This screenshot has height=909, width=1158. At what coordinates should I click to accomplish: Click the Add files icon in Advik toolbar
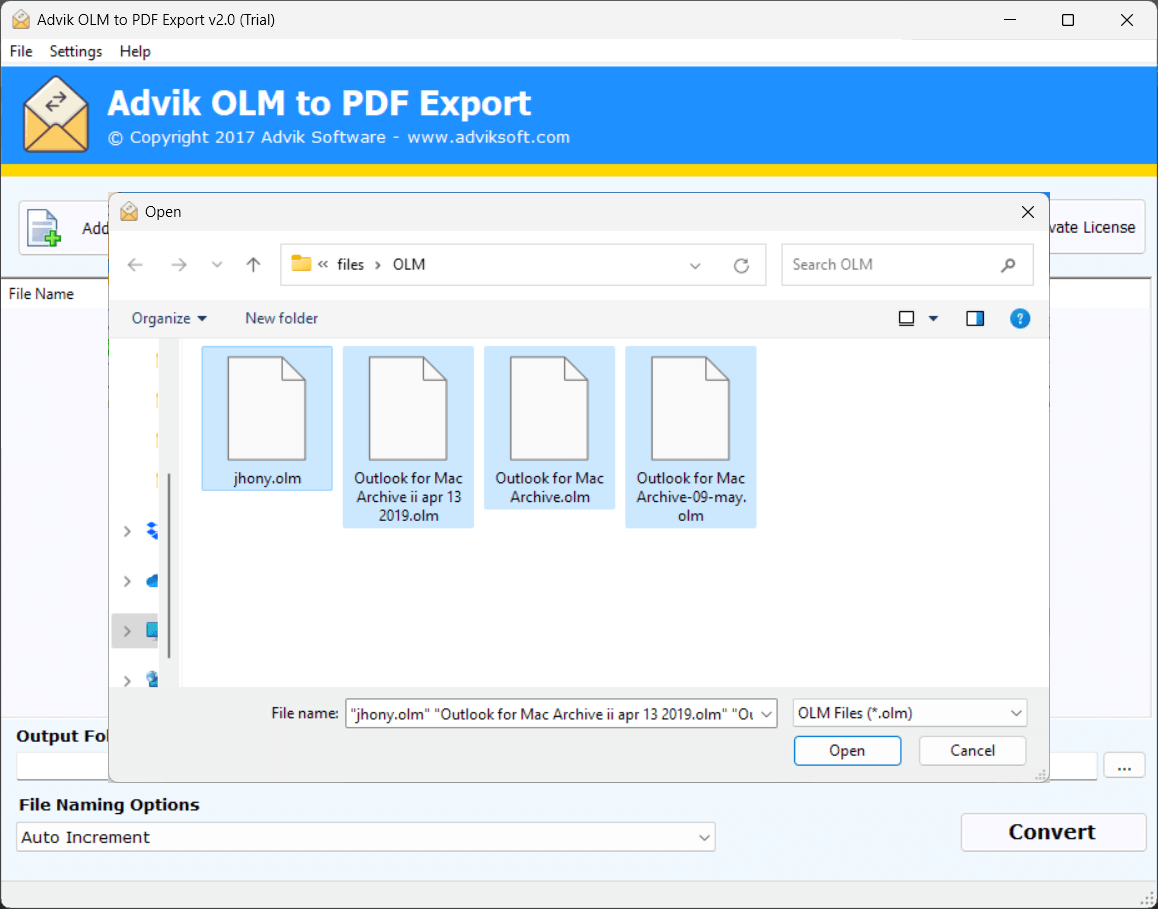44,227
